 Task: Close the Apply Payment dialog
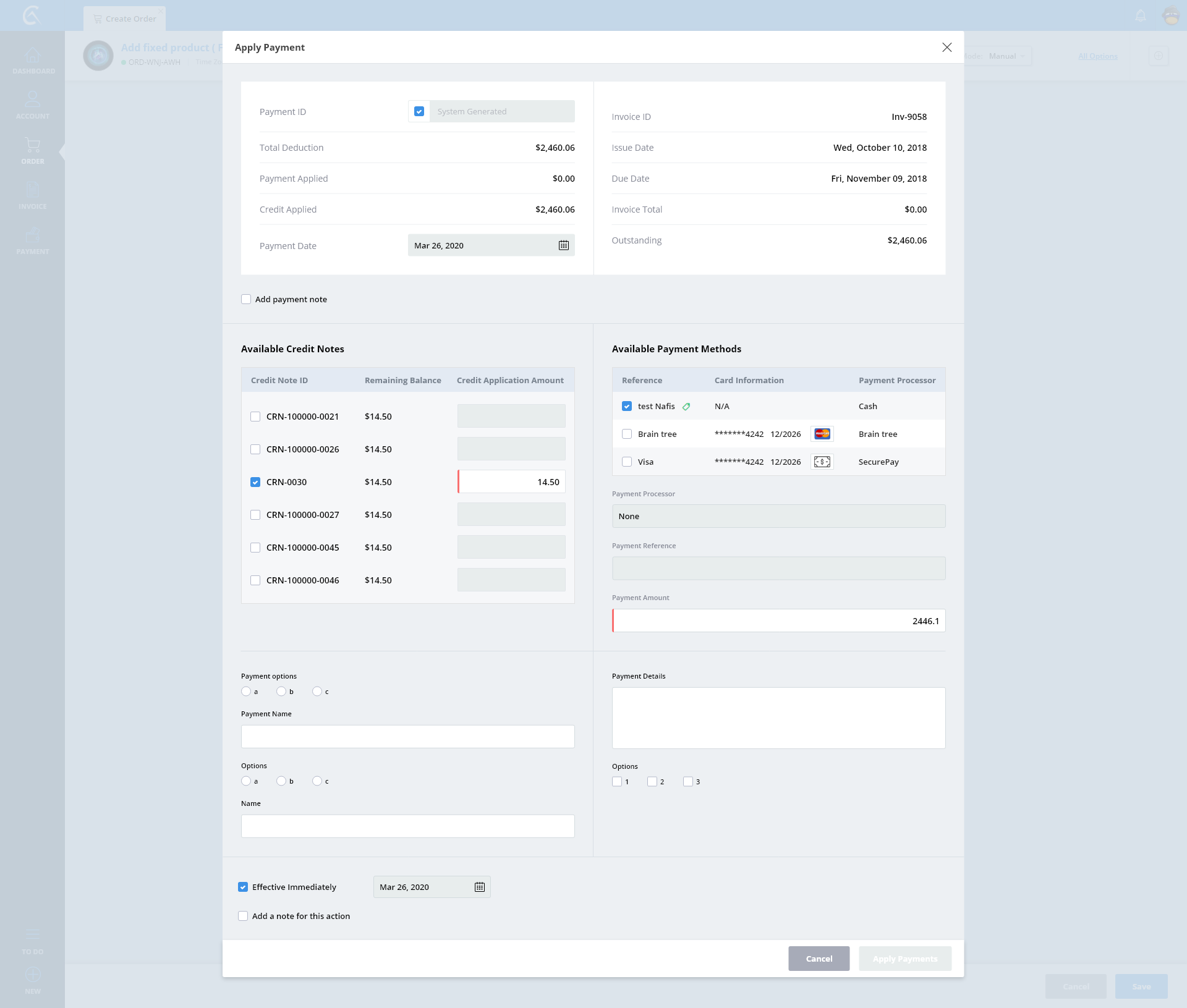pos(947,48)
